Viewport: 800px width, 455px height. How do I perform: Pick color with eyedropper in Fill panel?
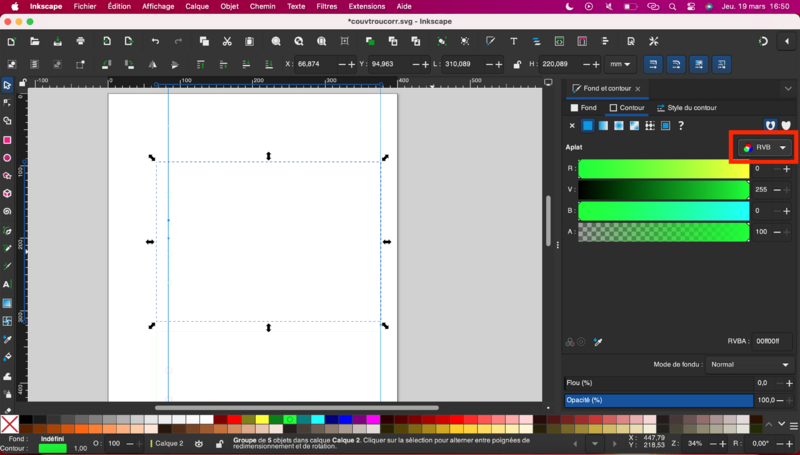coord(598,341)
